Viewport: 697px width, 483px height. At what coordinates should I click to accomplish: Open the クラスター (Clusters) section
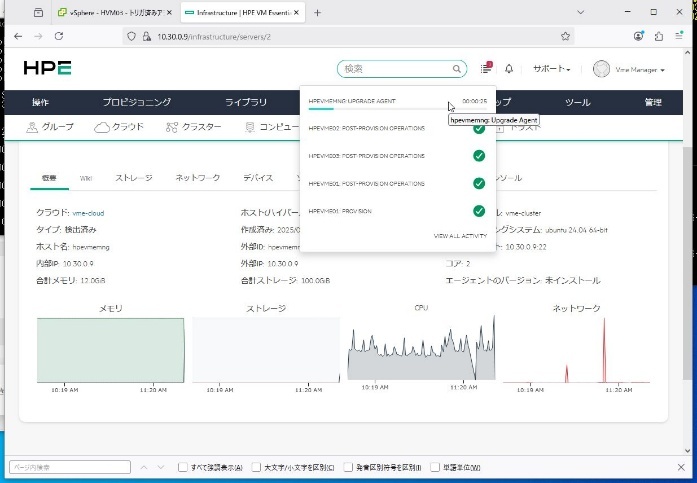tap(194, 127)
